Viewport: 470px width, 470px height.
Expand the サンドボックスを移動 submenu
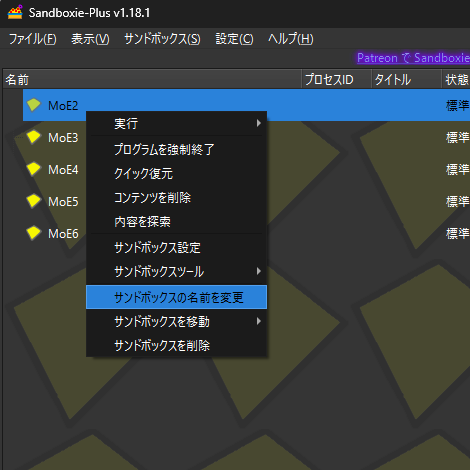pos(176,322)
